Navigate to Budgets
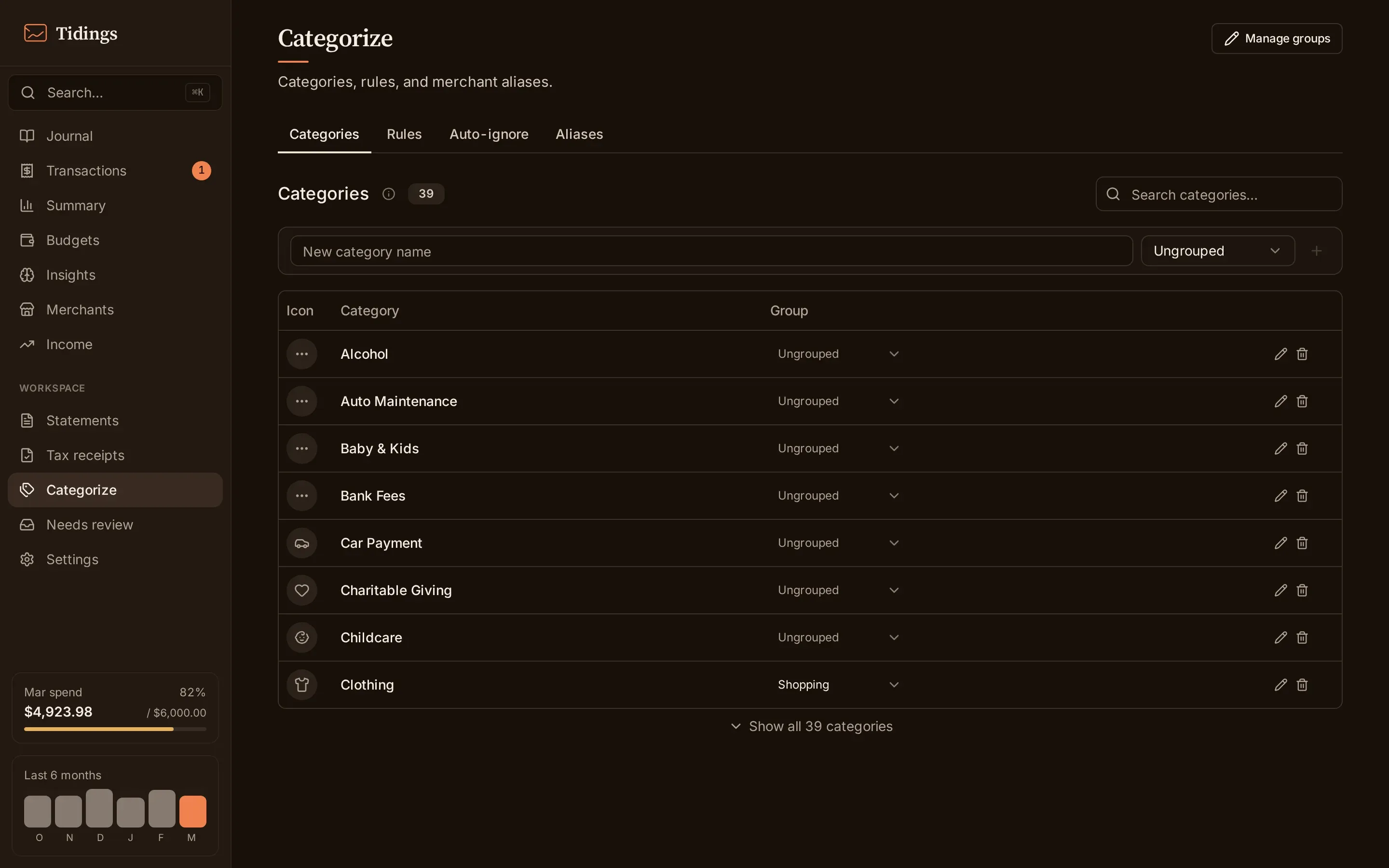The height and width of the screenshot is (868, 1389). pos(115,240)
